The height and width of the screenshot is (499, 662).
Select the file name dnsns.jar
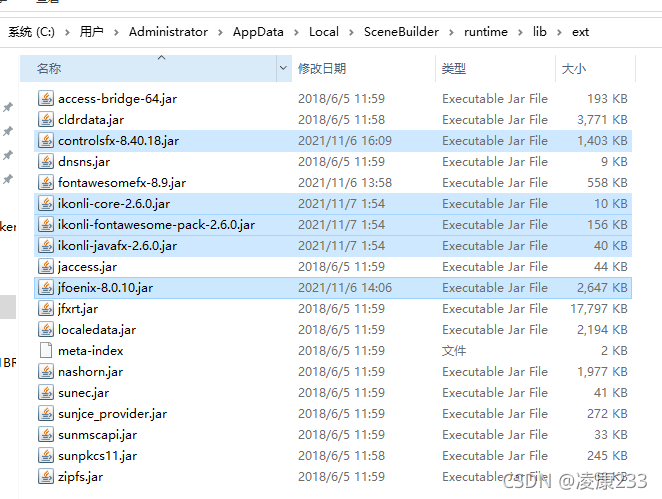(x=84, y=162)
